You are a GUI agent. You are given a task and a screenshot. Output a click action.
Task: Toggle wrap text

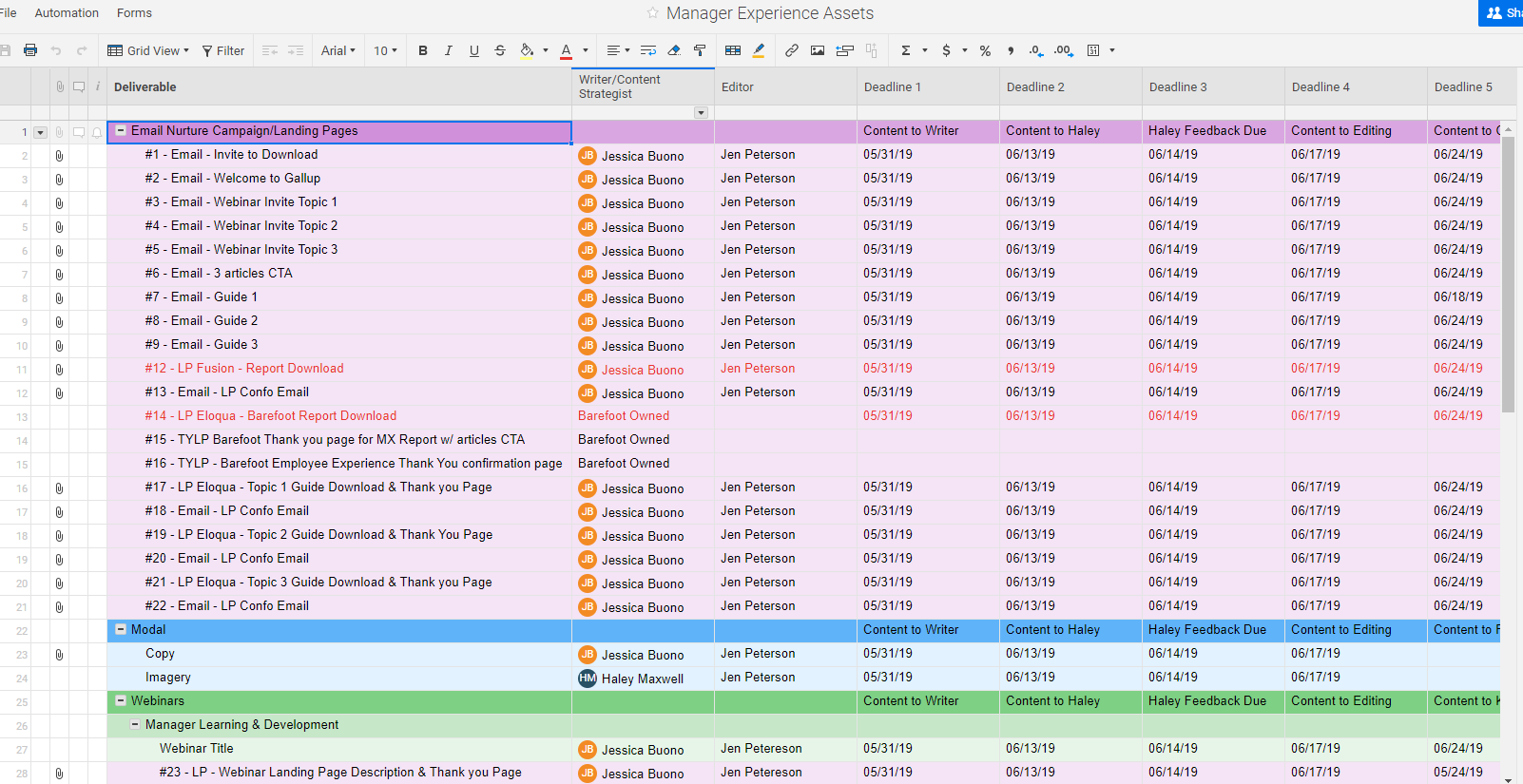[x=648, y=50]
